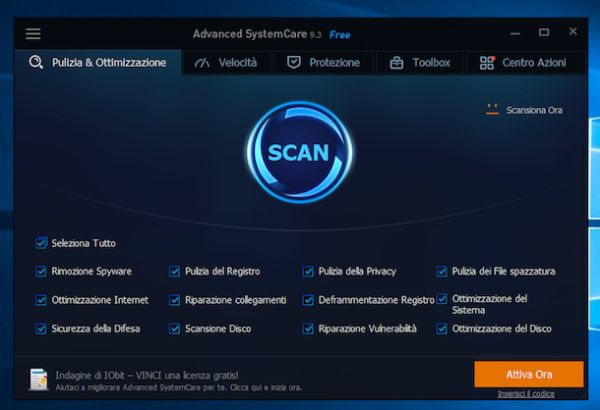Click the IObit survey notepad icon
The width and height of the screenshot is (600, 410).
[38, 378]
